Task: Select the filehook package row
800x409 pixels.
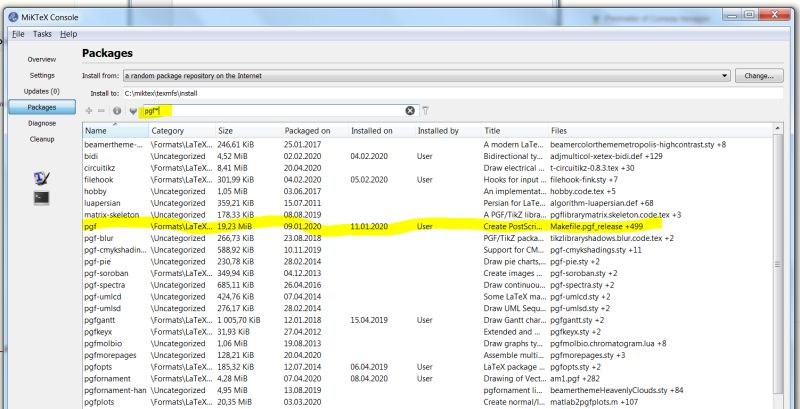Action: point(428,180)
